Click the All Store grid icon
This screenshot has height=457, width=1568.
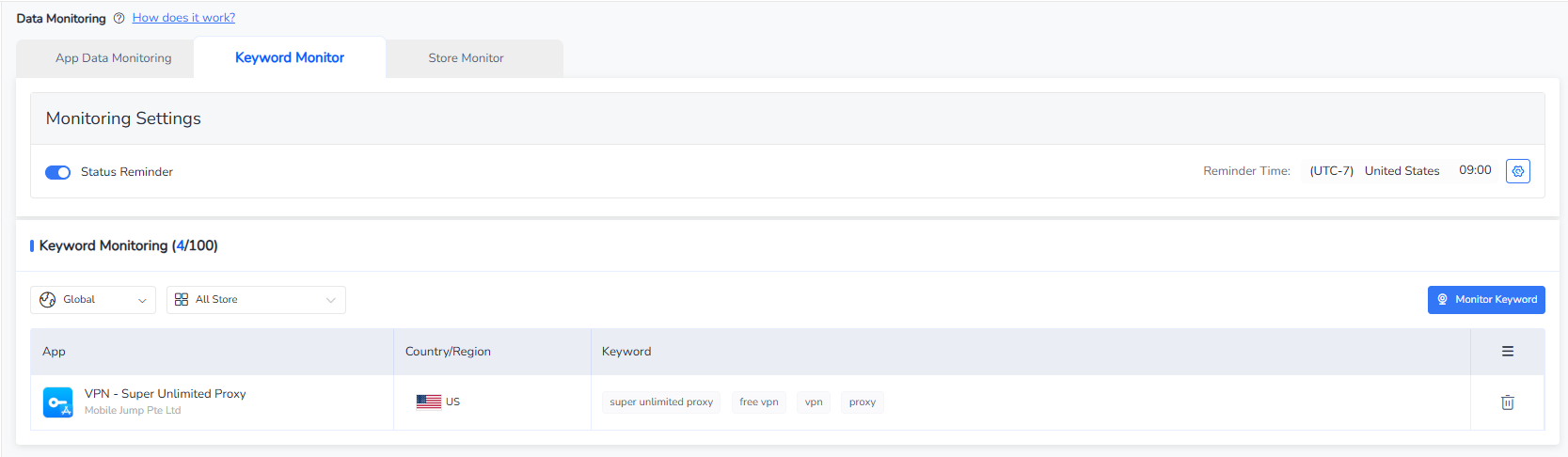coord(182,300)
